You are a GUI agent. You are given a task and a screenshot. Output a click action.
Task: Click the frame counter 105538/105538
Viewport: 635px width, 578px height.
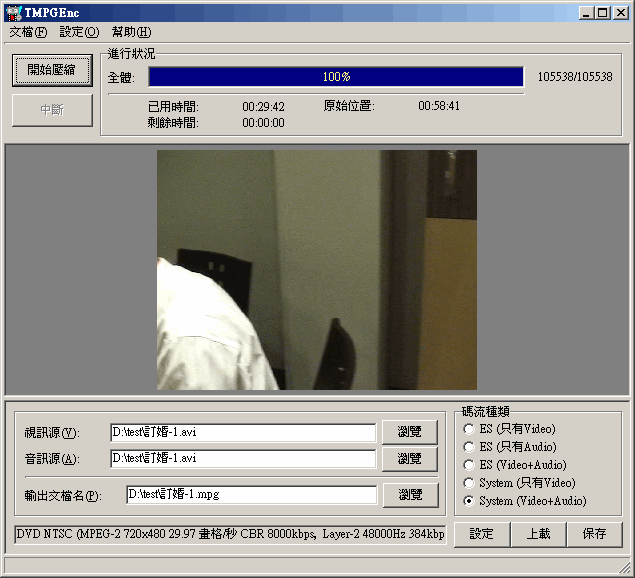[575, 77]
